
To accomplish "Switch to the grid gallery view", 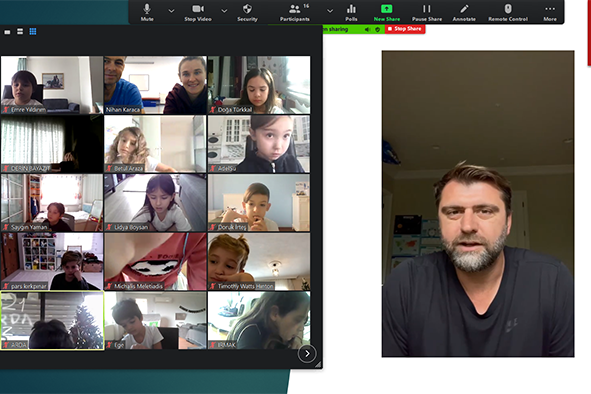I will 33,32.
